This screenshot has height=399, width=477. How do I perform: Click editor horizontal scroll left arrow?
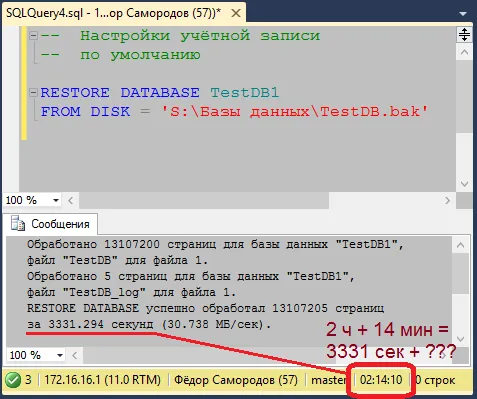coord(71,200)
